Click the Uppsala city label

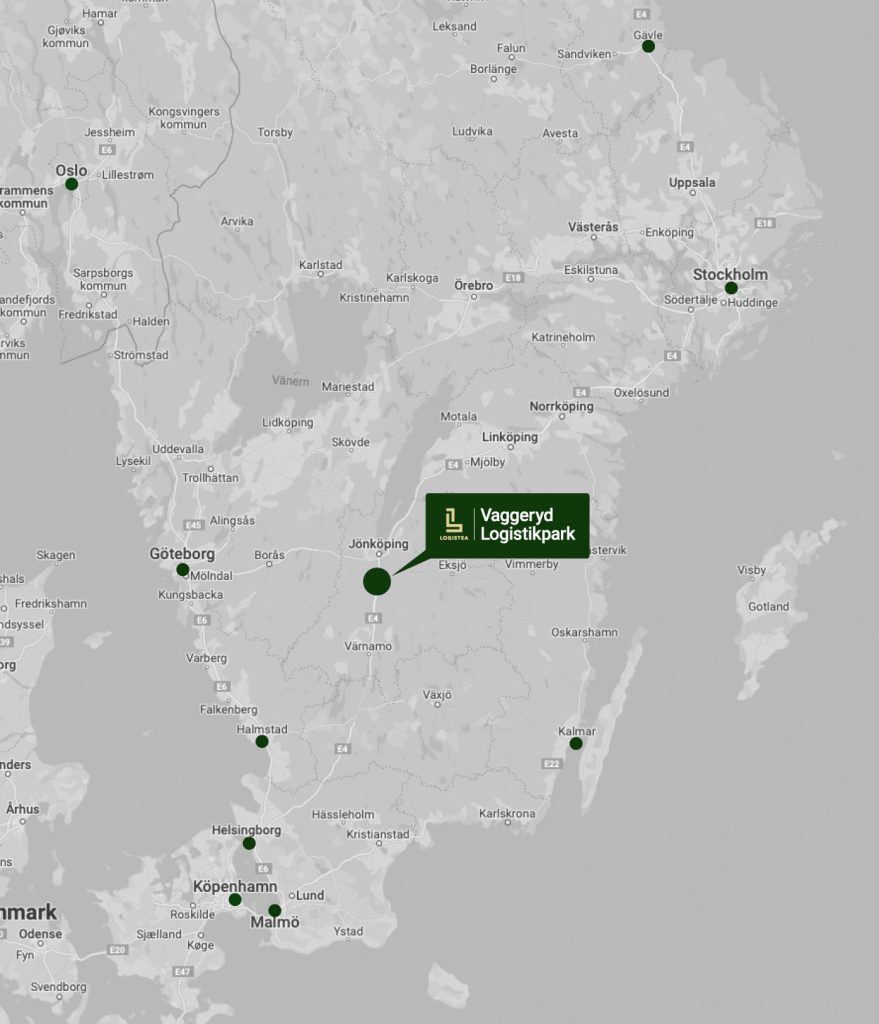tap(692, 183)
